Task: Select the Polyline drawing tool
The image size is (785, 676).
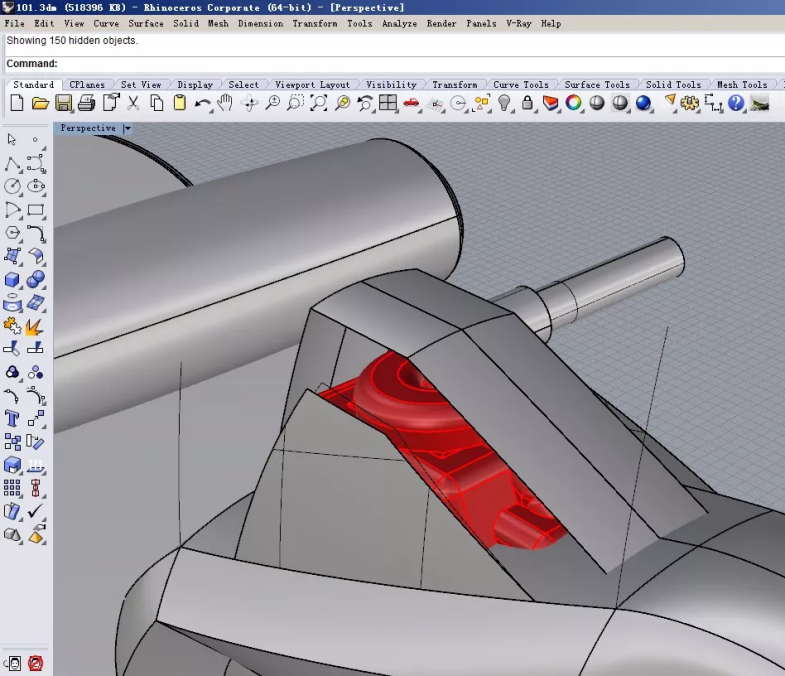Action: point(13,163)
